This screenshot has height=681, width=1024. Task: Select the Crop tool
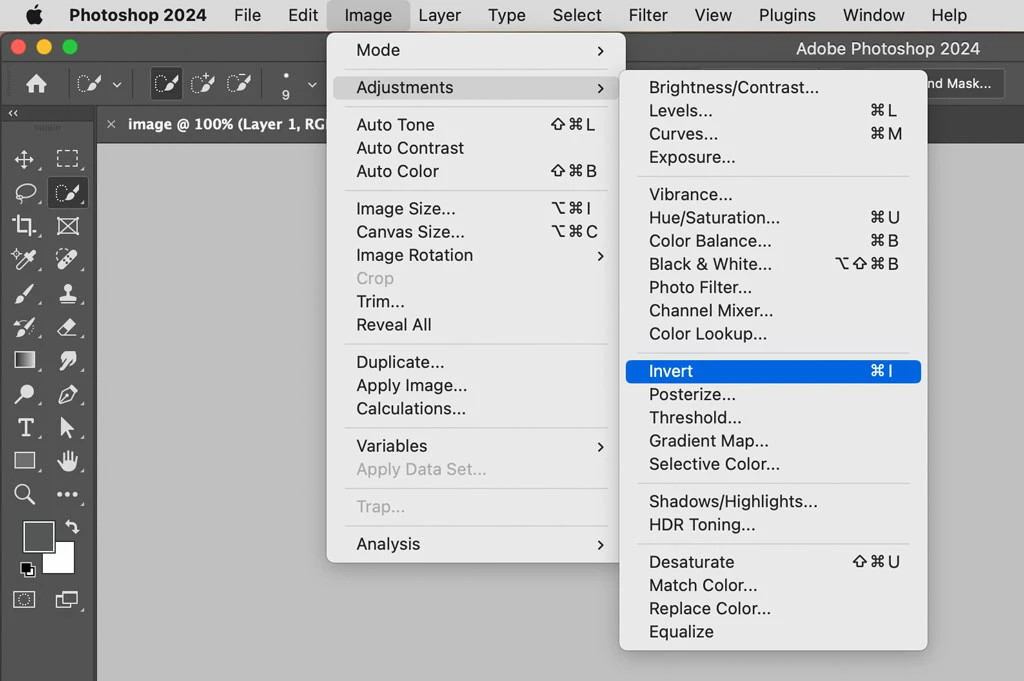24,226
